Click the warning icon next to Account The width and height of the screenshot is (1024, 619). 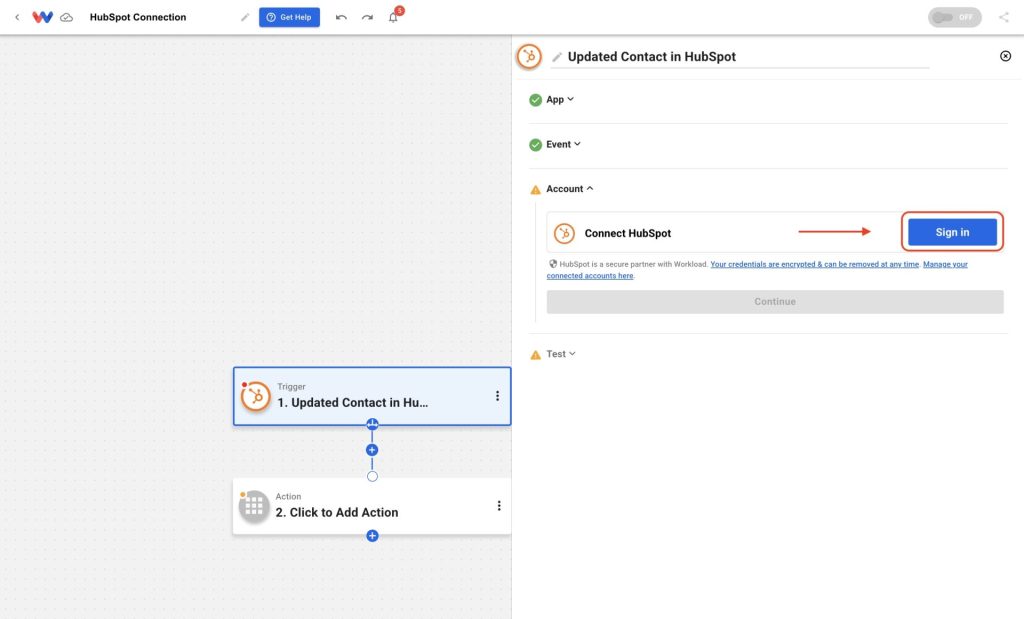point(536,189)
